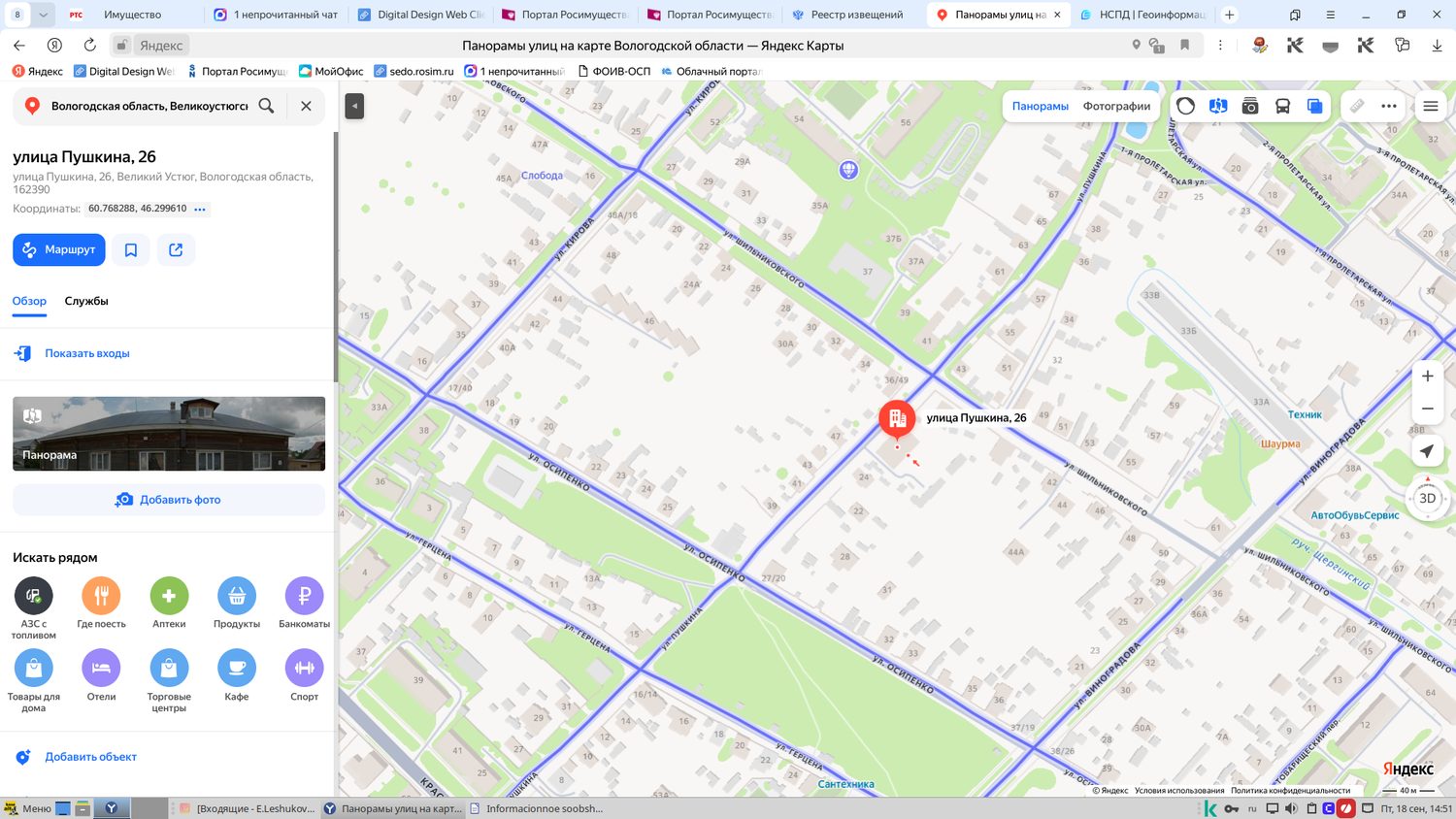This screenshot has width=1456, height=819.
Task: Search nearby Отели
Action: [x=101, y=675]
